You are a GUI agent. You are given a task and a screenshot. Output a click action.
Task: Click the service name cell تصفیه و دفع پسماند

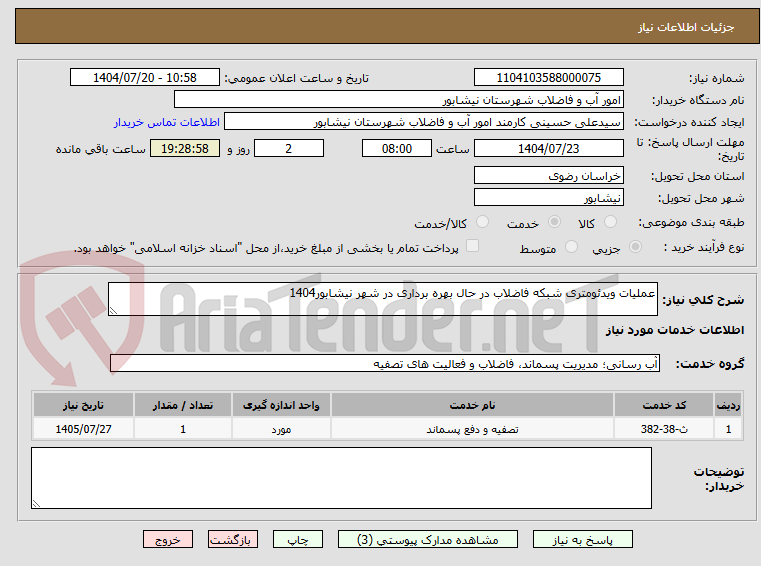472,429
